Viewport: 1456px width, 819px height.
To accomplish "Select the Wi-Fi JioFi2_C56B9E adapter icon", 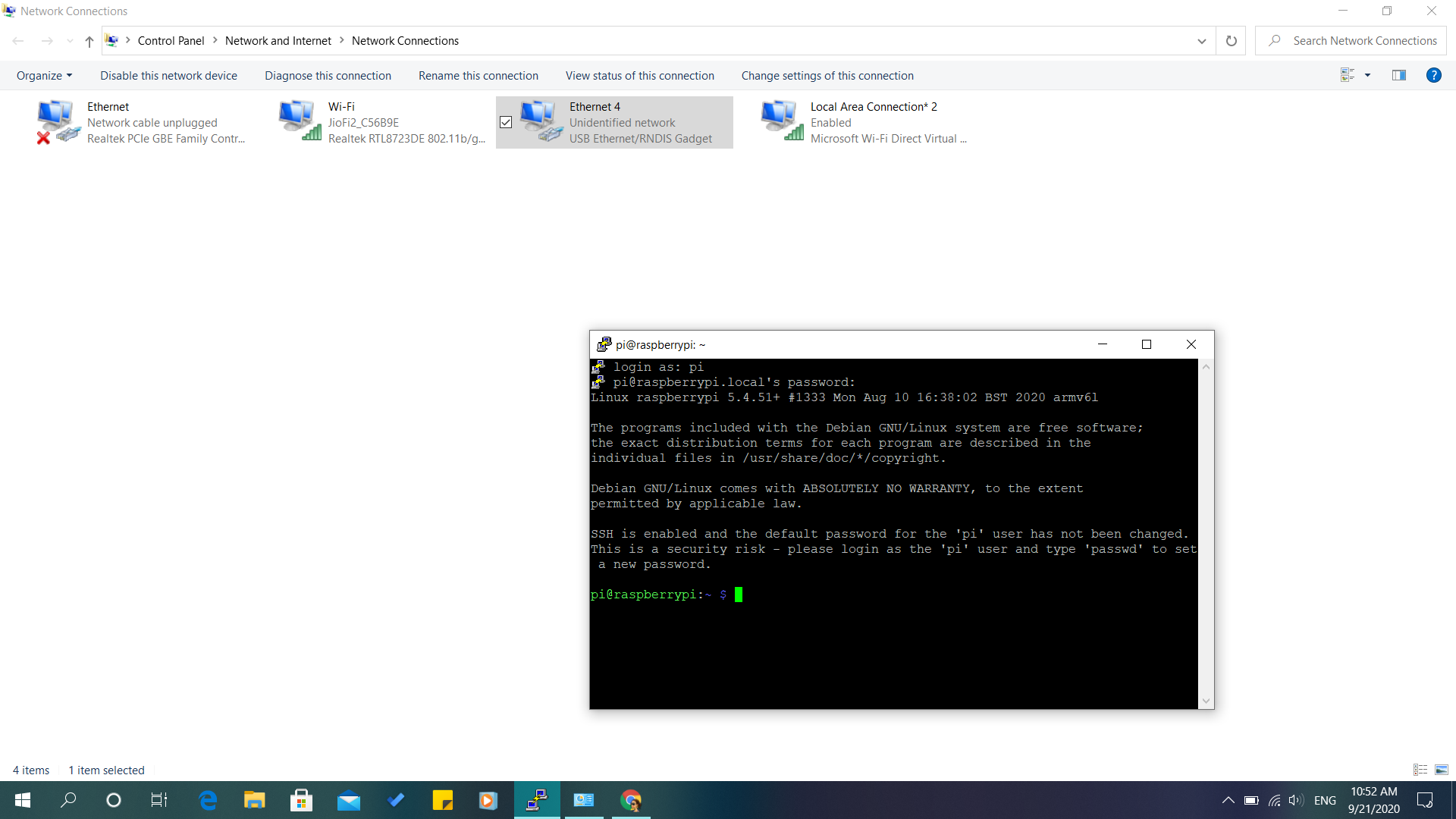I will (x=297, y=118).
